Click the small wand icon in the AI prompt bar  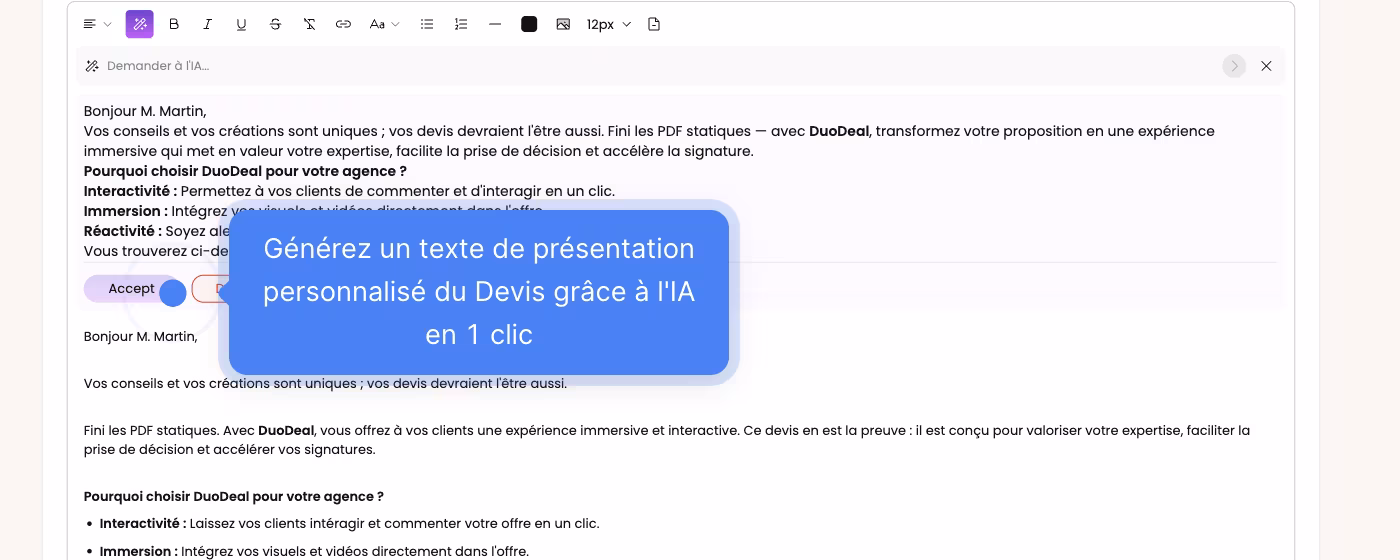coord(92,66)
